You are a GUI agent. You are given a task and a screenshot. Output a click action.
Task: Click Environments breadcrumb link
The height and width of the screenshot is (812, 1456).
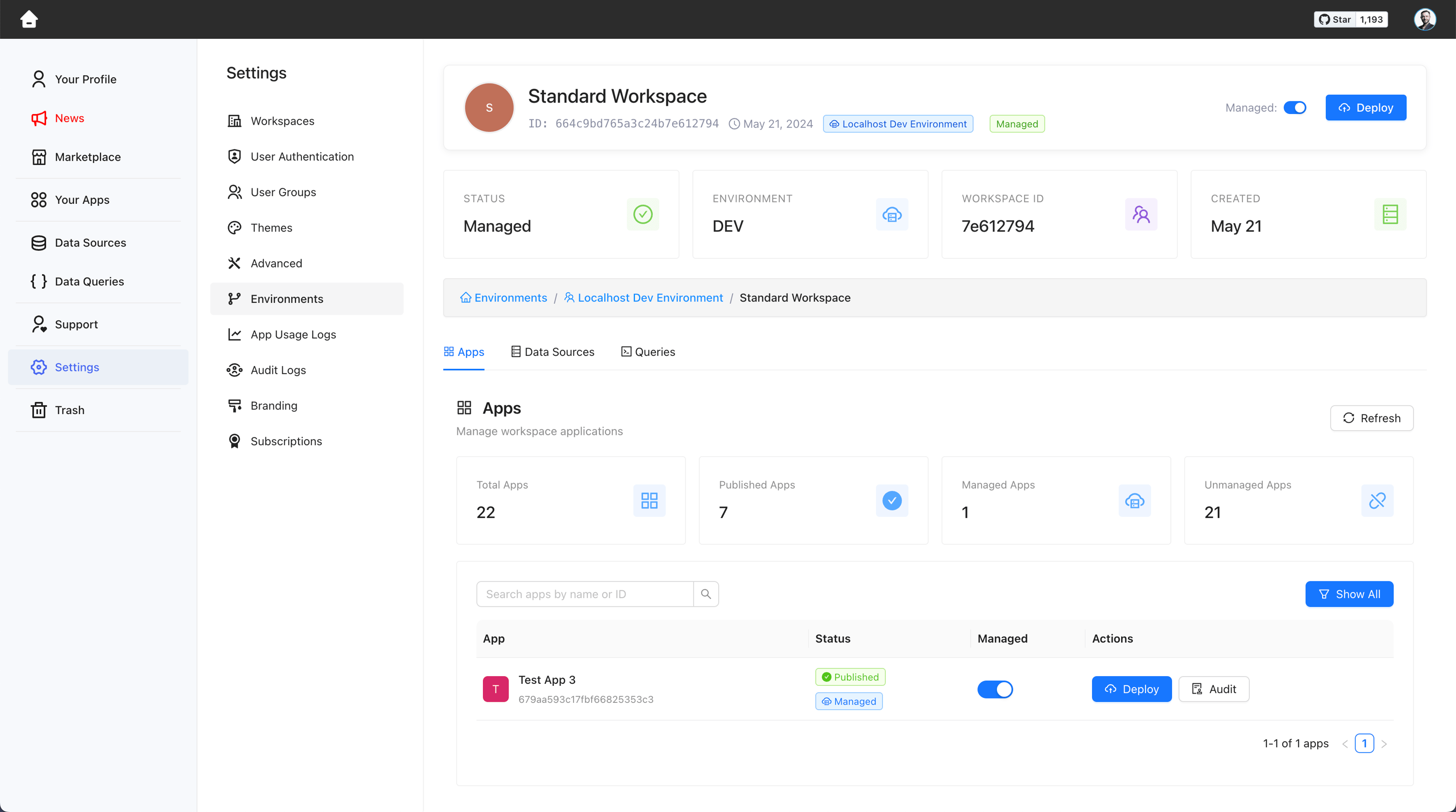coord(504,298)
